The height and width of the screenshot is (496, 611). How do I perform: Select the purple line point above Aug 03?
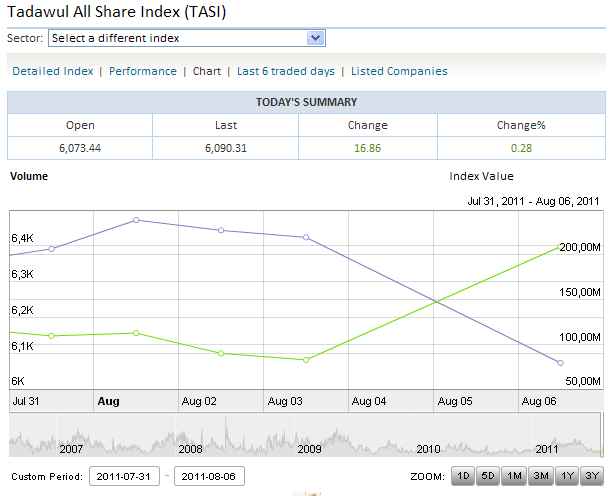tap(306, 237)
